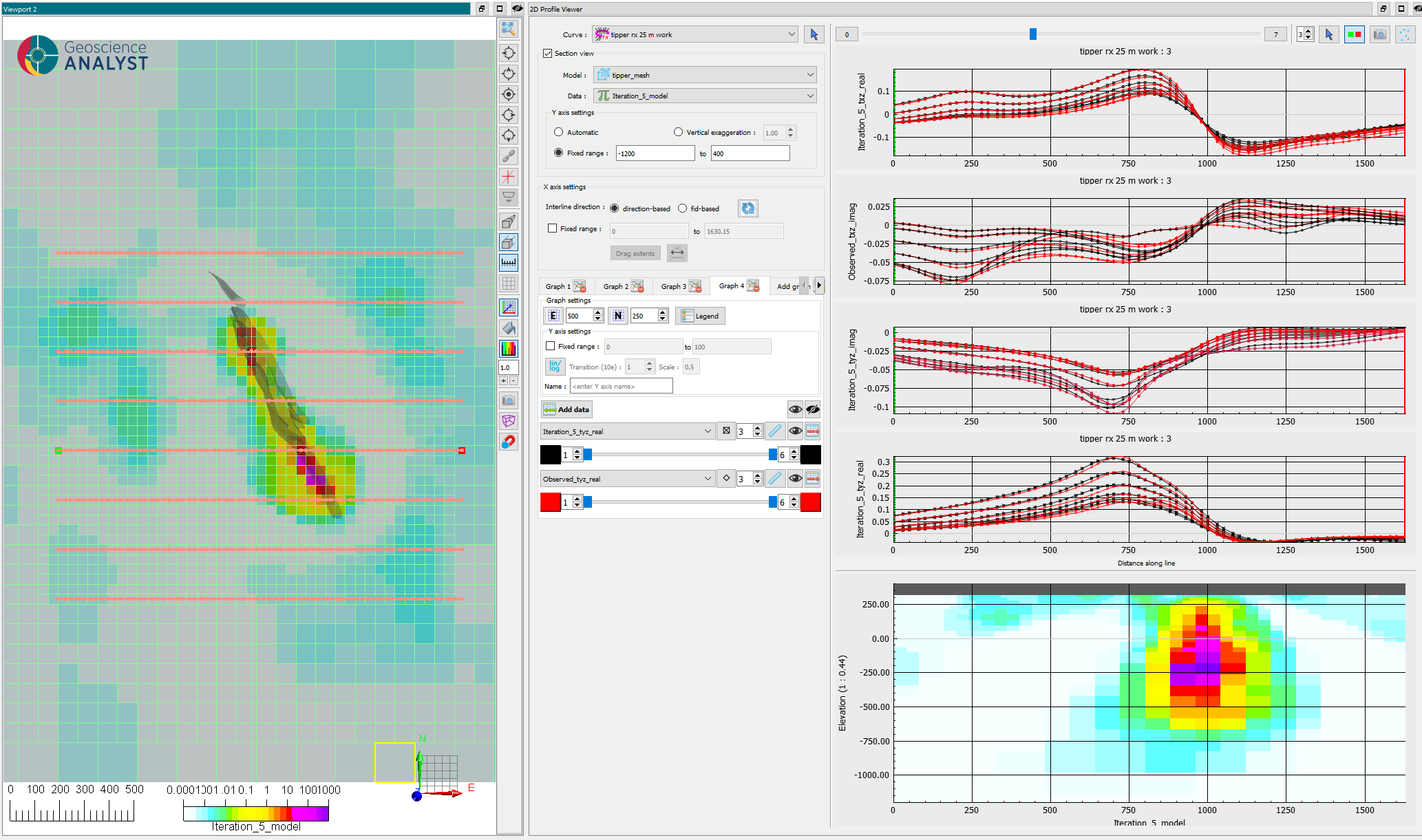
Task: Uncheck the Section view checkbox
Action: (x=548, y=53)
